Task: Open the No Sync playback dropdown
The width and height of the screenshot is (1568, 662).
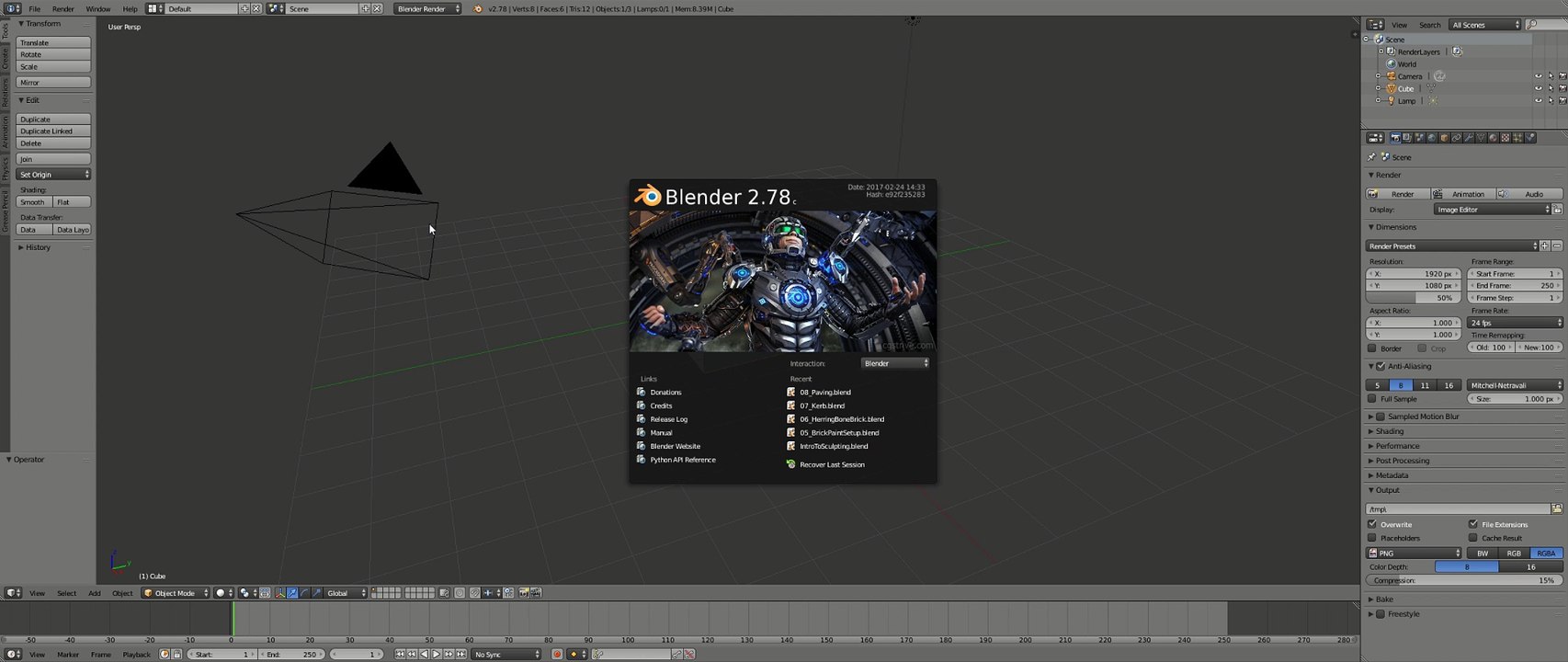Action: (x=506, y=654)
